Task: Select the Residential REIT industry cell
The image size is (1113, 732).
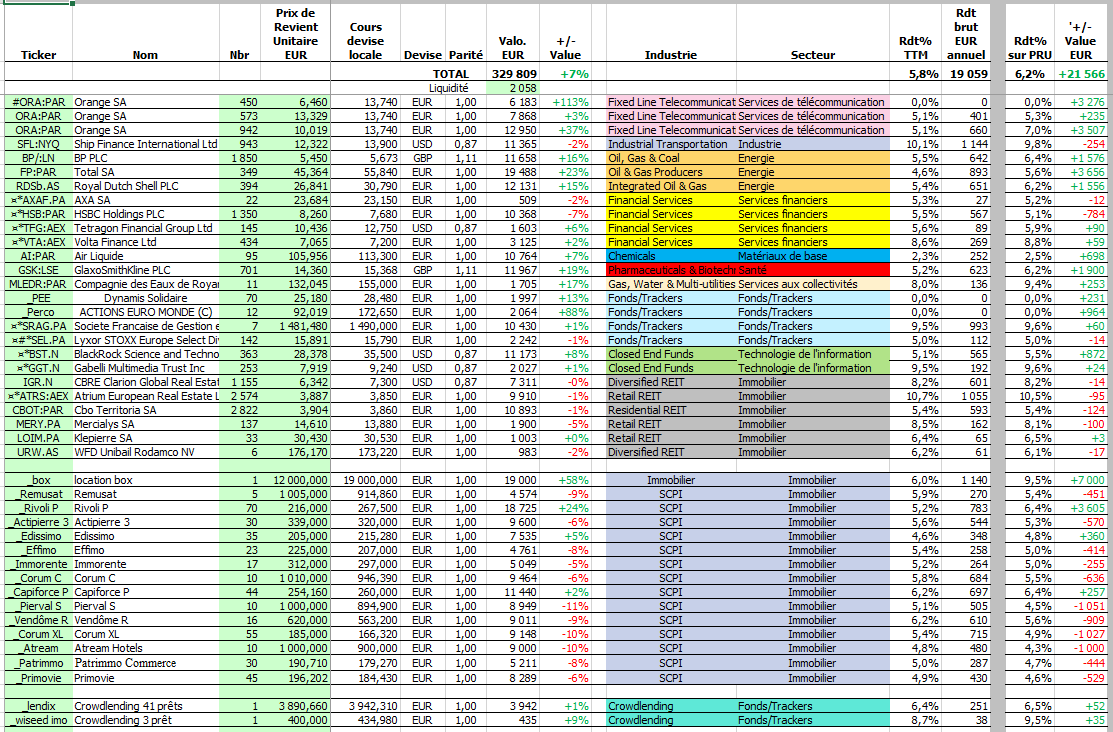Action: click(671, 410)
